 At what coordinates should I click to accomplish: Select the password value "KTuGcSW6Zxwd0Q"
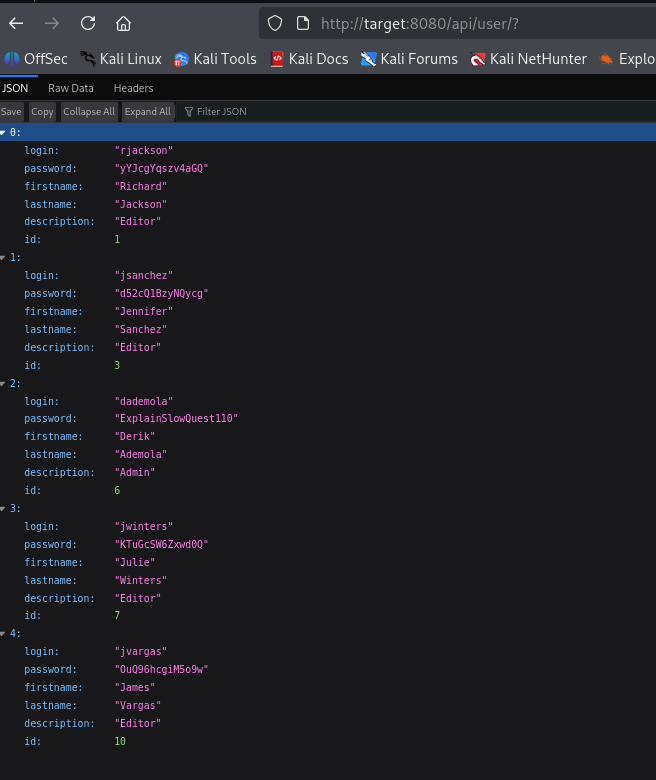pyautogui.click(x=162, y=544)
